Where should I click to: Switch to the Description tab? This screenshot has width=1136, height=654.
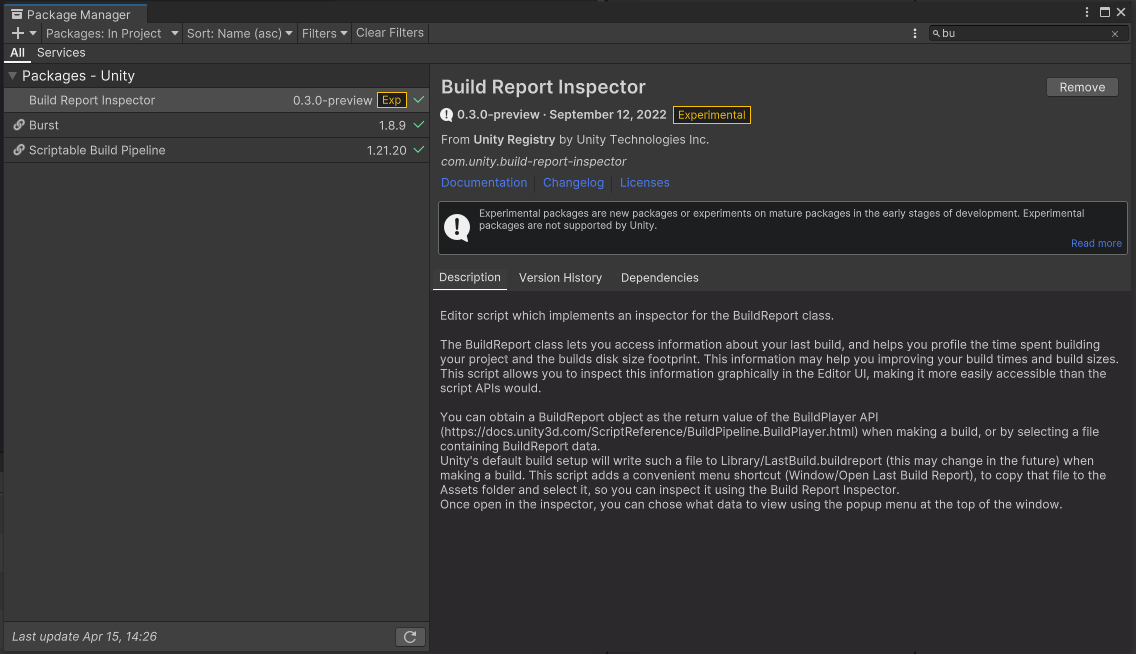click(469, 277)
